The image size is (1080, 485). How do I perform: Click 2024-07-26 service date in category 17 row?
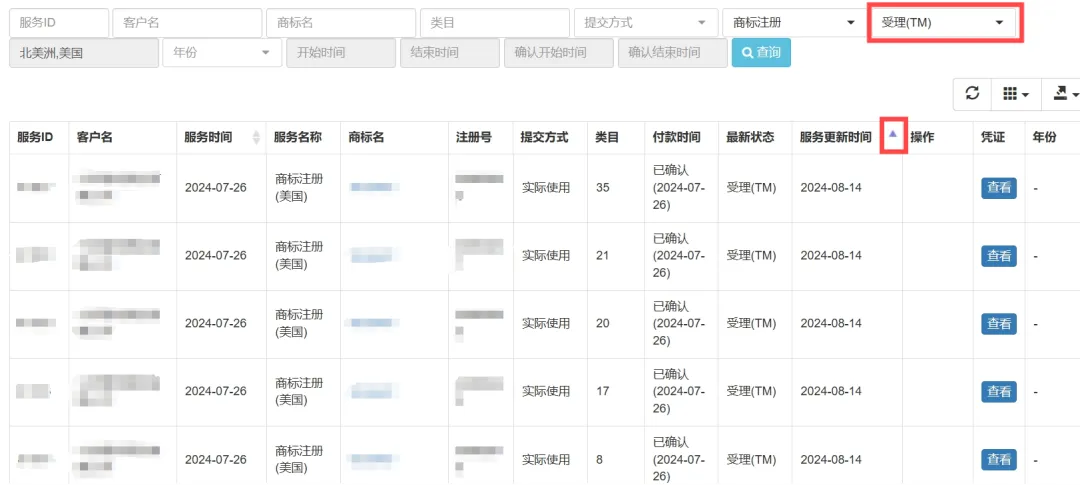(216, 391)
